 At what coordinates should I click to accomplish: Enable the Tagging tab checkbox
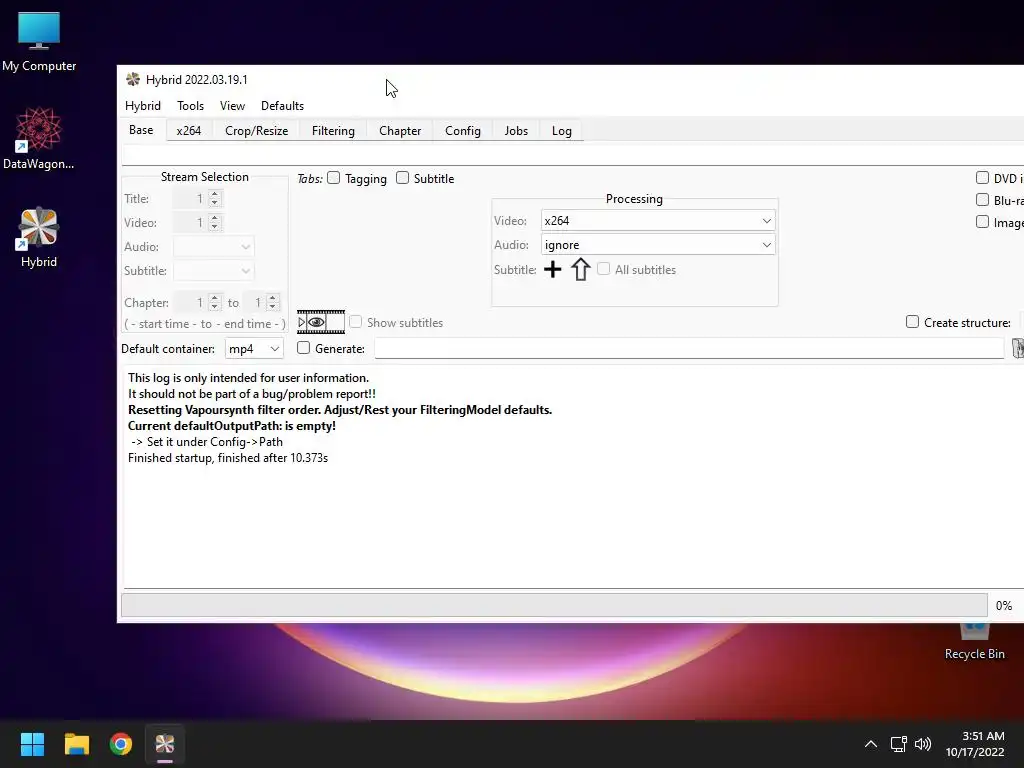tap(334, 178)
